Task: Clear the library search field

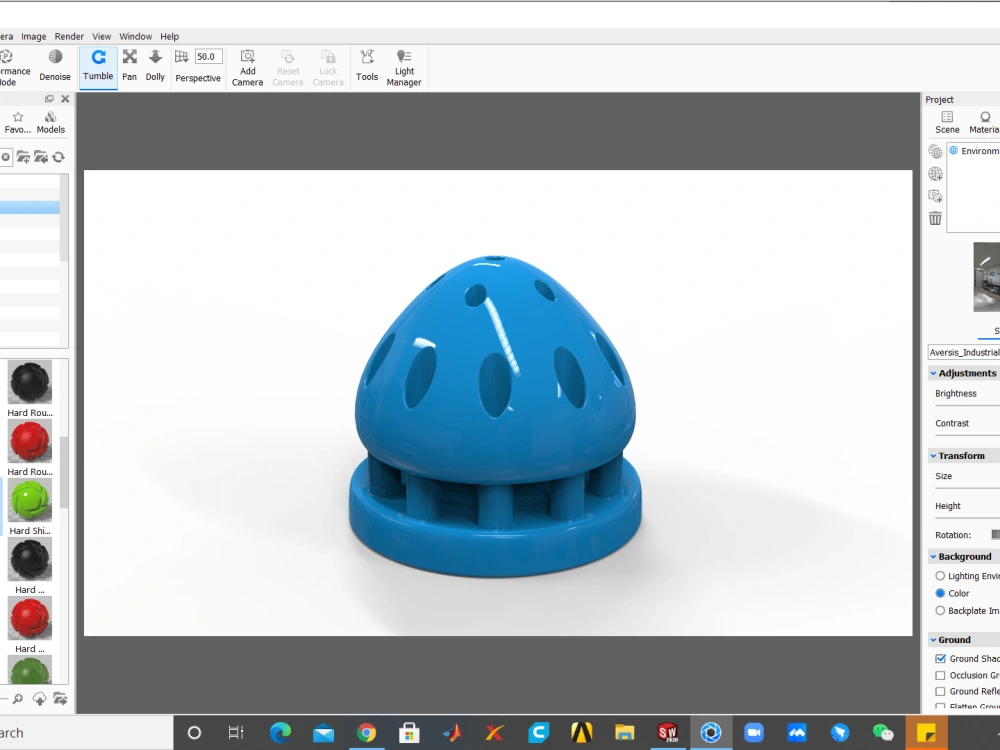Action: point(5,157)
